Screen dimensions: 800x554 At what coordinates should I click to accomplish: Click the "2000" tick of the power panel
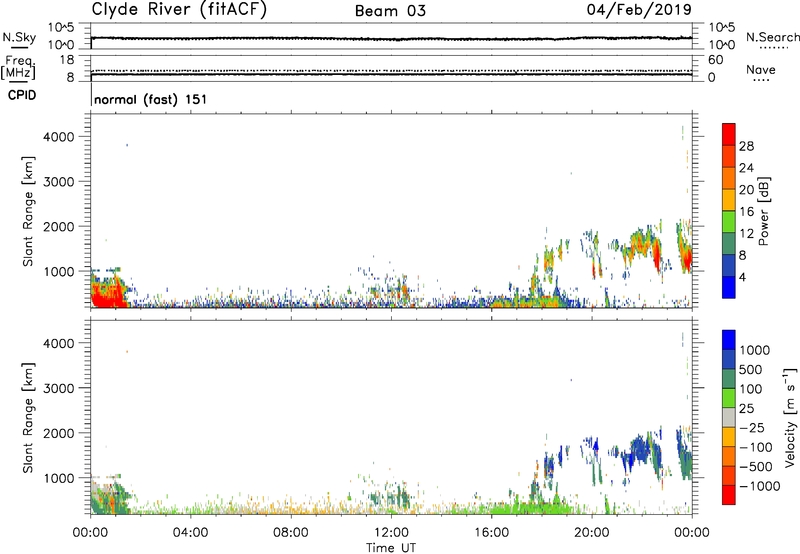[x=58, y=227]
